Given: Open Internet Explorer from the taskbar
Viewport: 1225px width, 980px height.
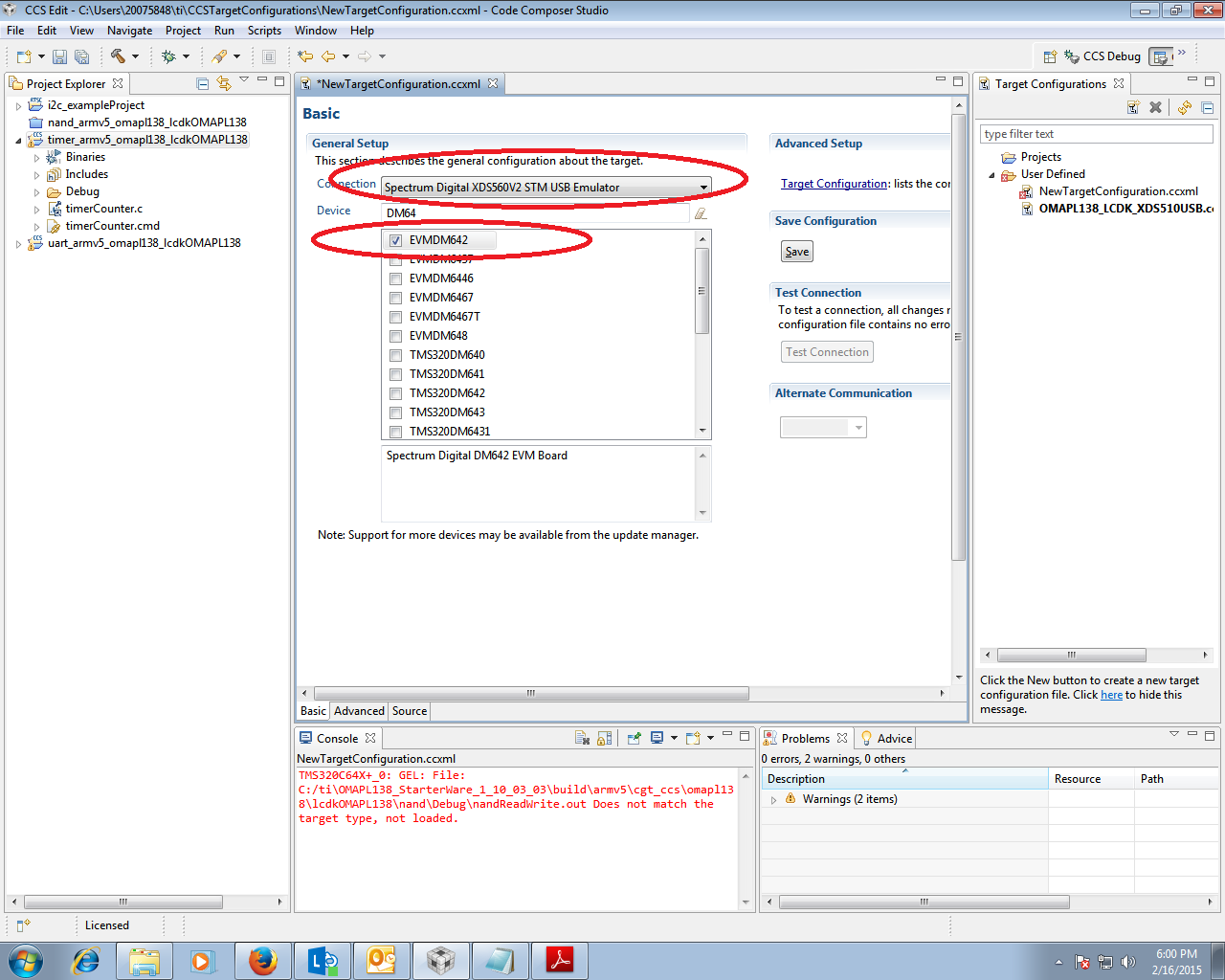Looking at the screenshot, I should point(86,960).
